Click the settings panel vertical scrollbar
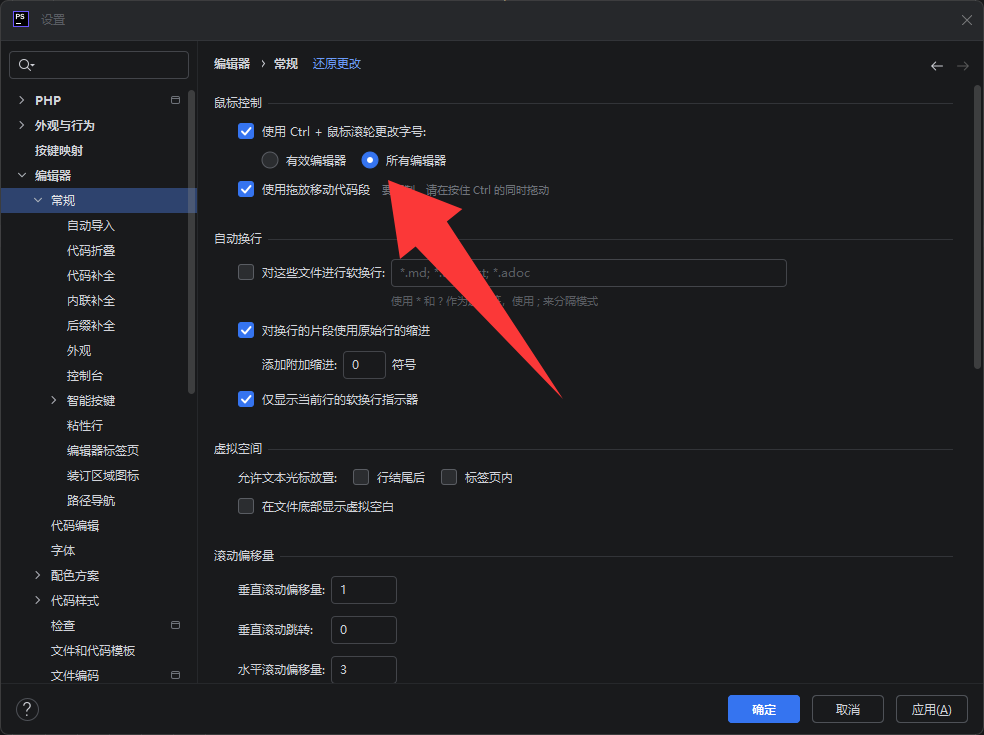Screen dimensions: 984x735 click(x=977, y=230)
